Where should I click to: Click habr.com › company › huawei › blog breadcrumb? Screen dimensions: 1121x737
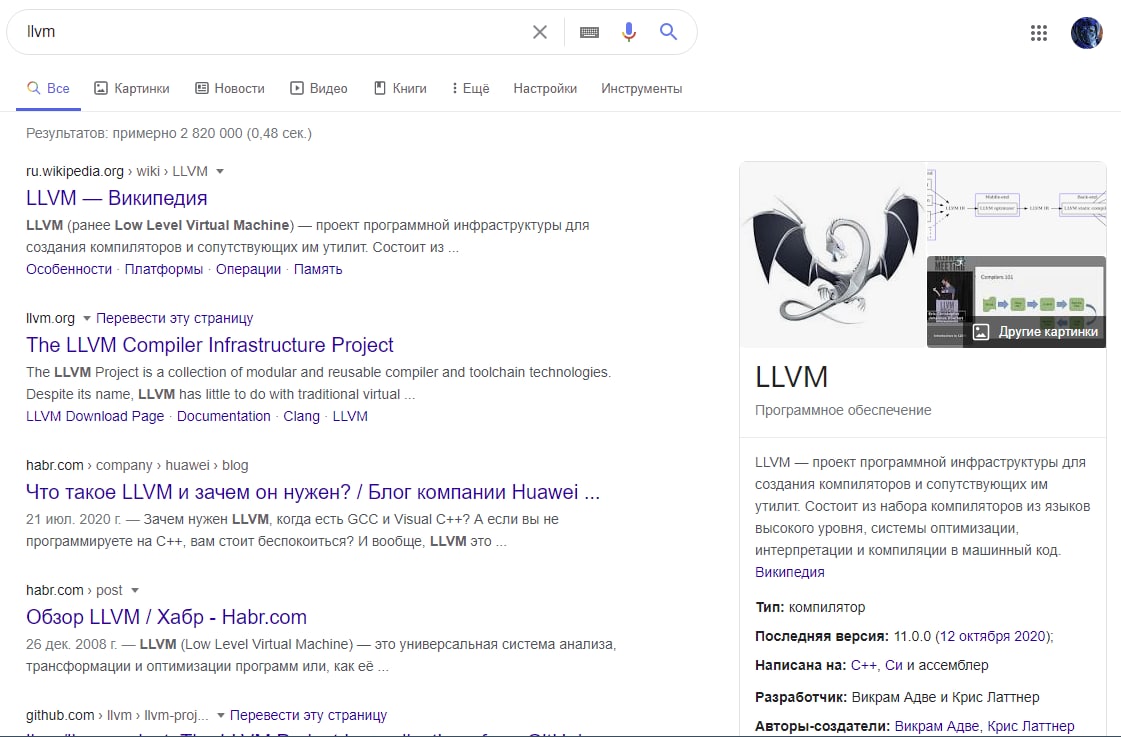click(137, 465)
